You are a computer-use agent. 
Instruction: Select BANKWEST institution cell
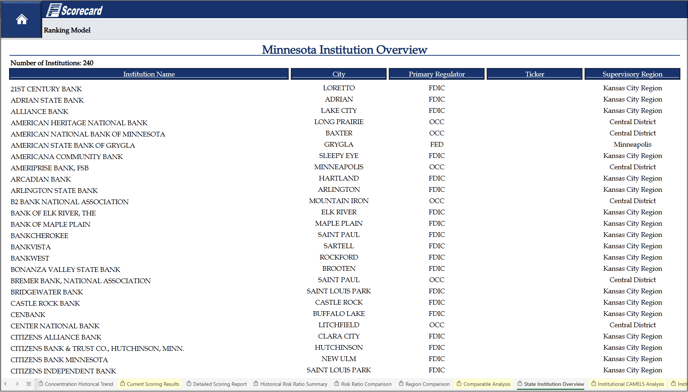click(30, 258)
